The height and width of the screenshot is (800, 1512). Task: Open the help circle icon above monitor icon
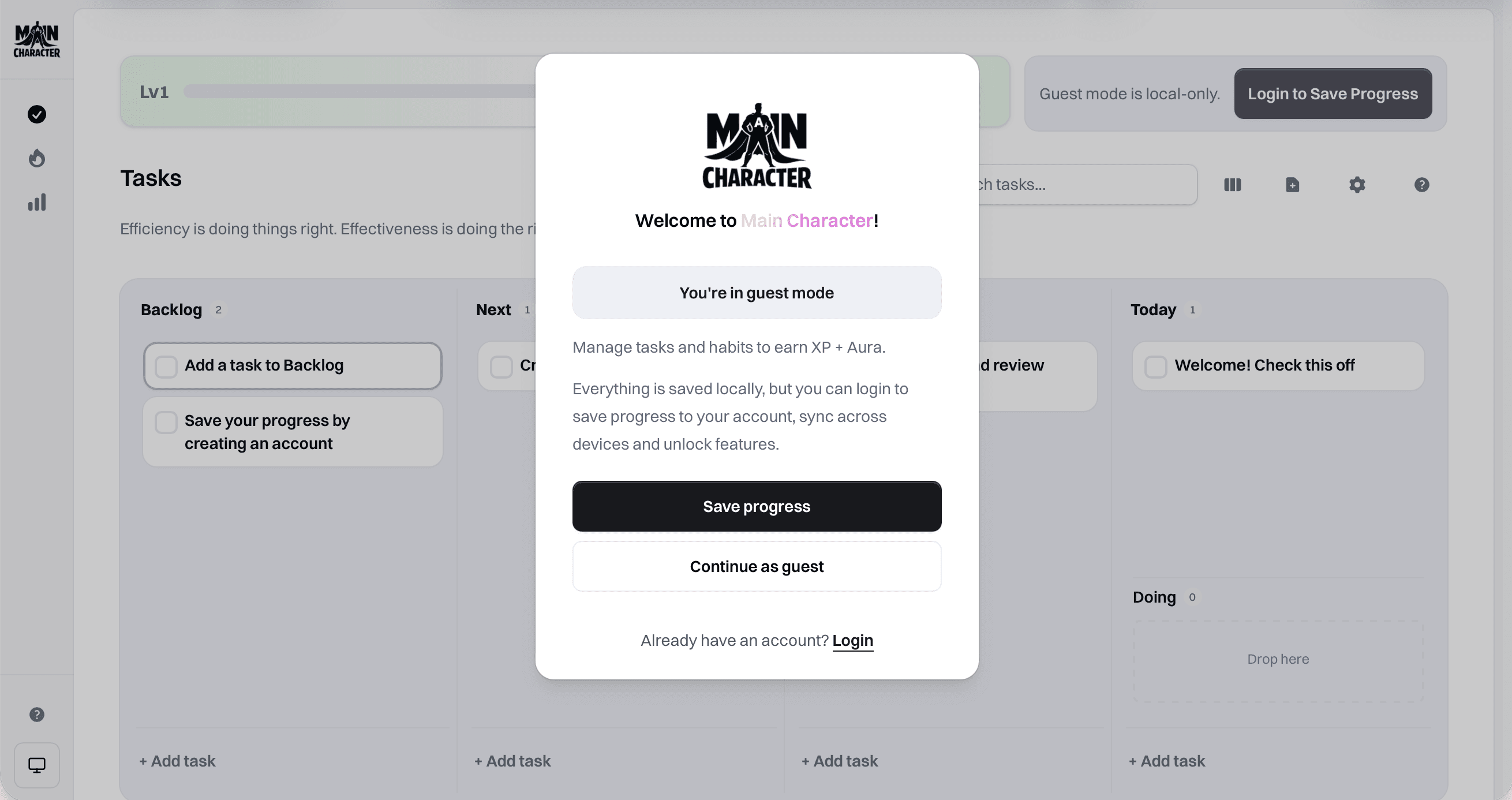point(36,715)
